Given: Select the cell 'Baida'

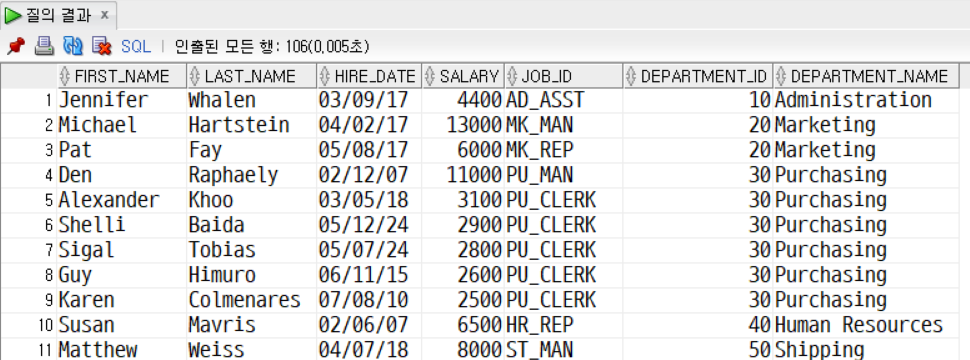Looking at the screenshot, I should (x=251, y=225).
